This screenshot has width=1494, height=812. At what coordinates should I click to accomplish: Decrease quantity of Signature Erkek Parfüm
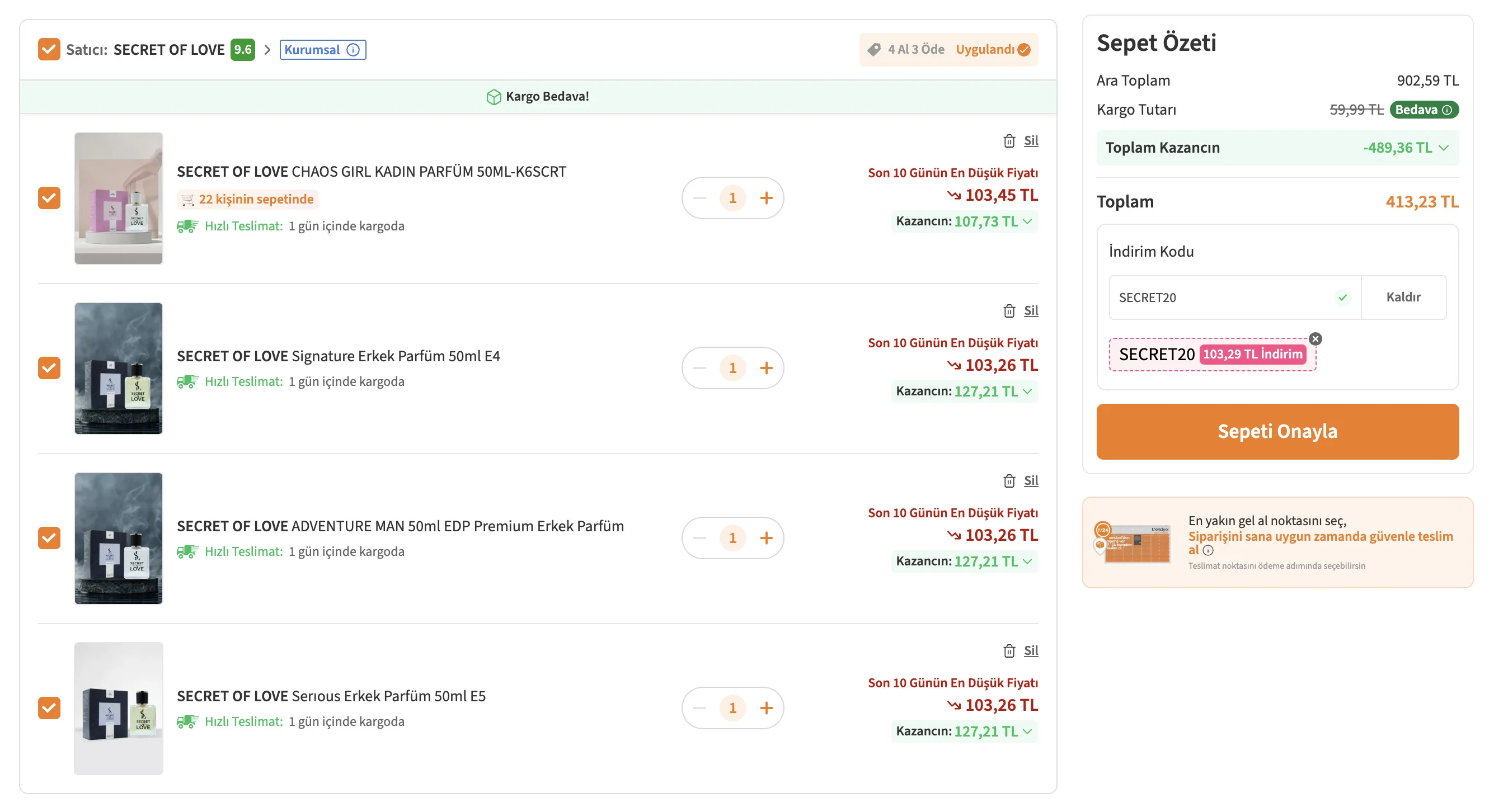[x=699, y=368]
